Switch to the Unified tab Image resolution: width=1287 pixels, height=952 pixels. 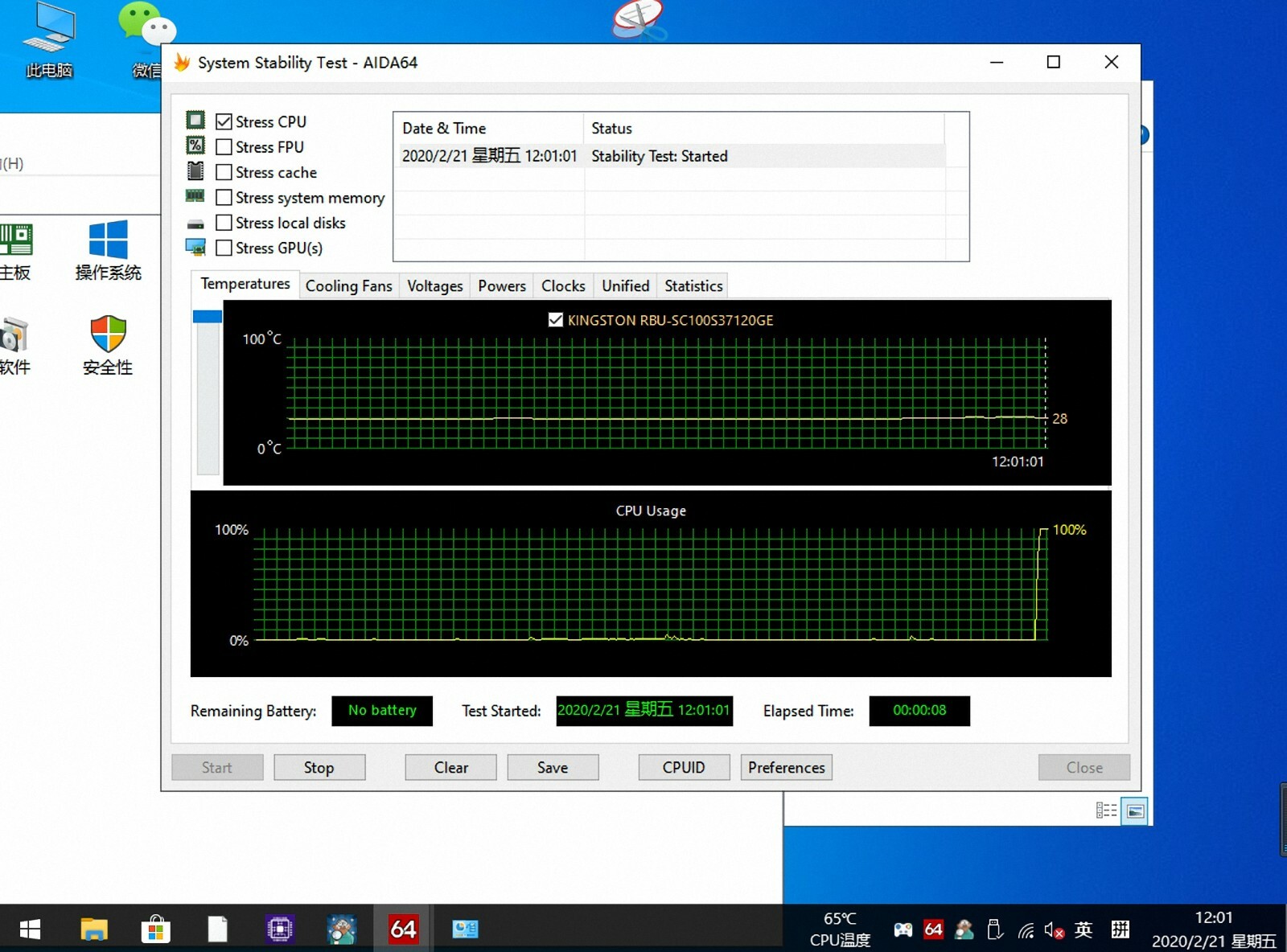point(625,285)
